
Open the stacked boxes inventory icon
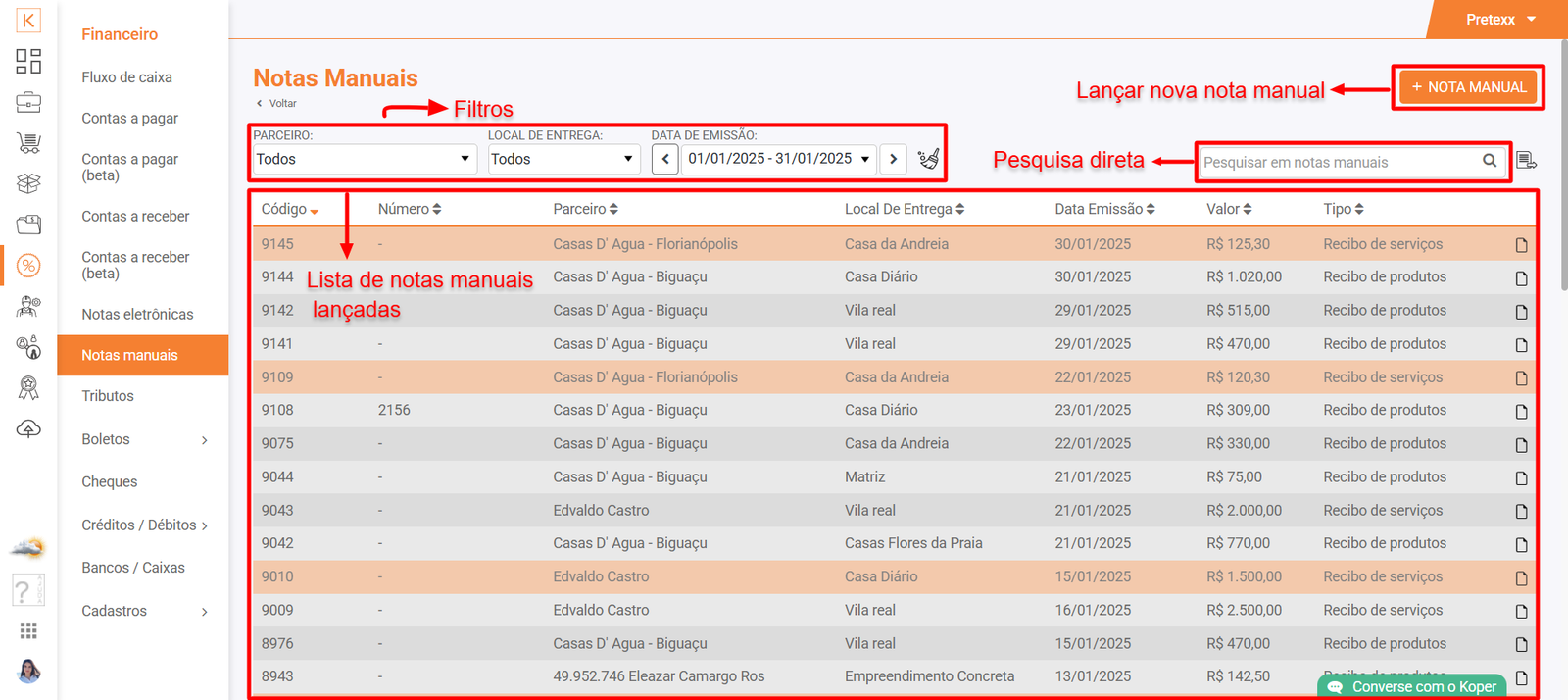click(x=28, y=183)
